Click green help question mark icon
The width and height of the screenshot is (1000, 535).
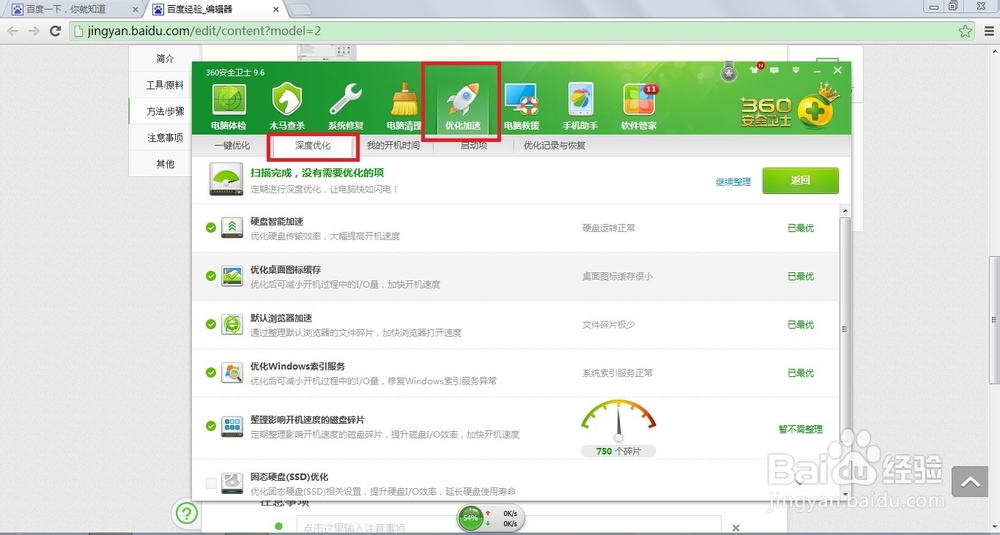(x=187, y=512)
